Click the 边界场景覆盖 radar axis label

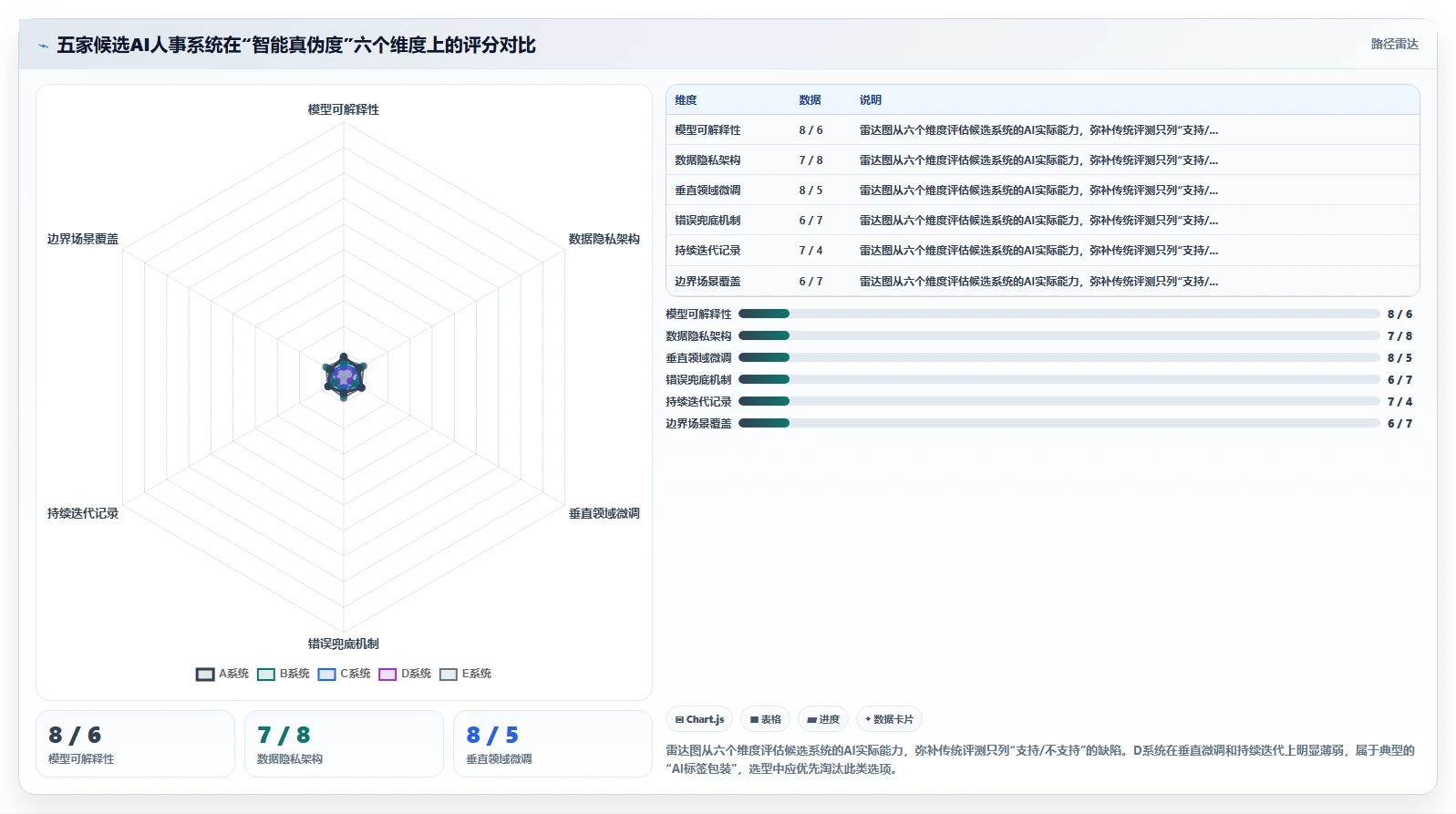point(83,239)
